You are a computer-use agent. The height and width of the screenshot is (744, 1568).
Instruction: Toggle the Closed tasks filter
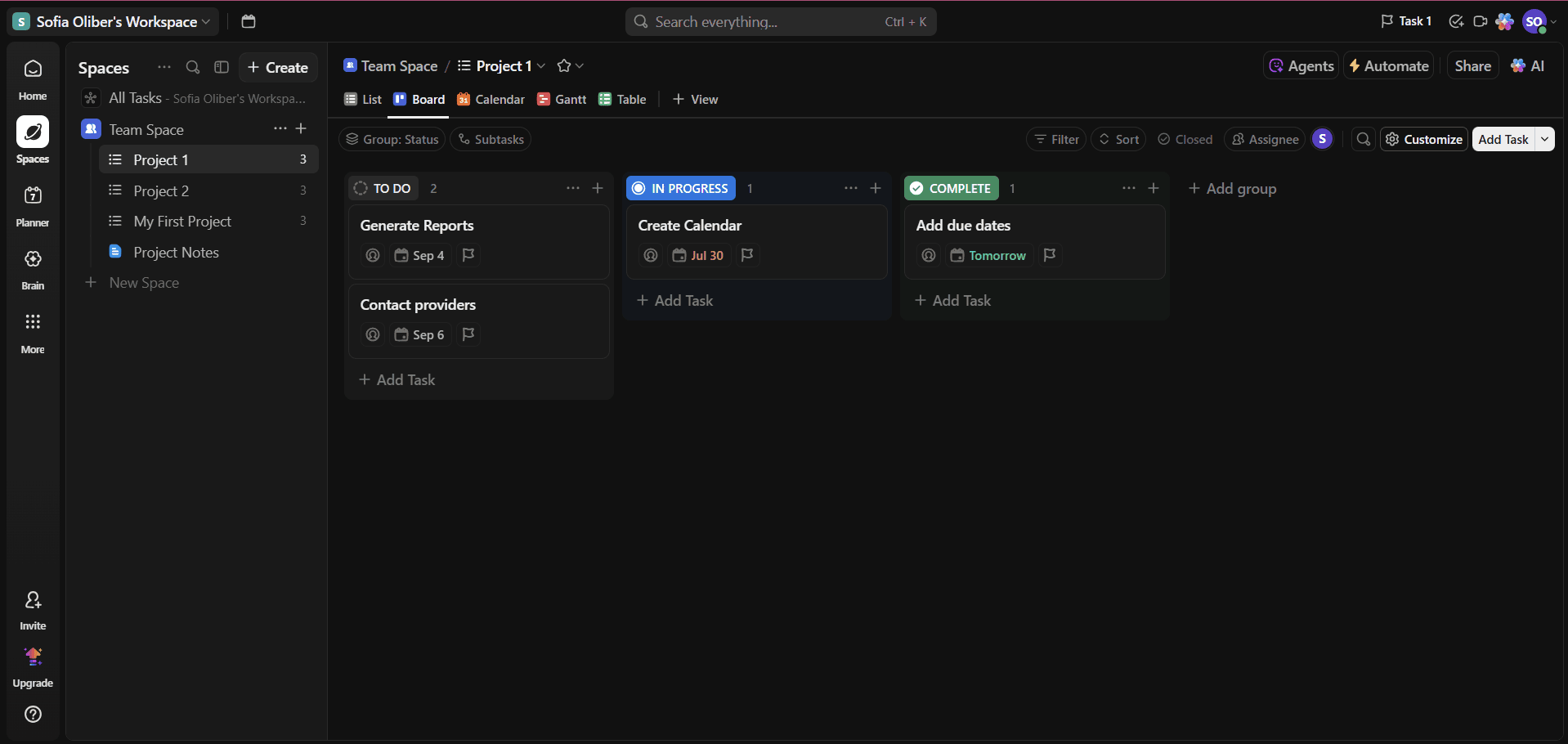click(1185, 140)
